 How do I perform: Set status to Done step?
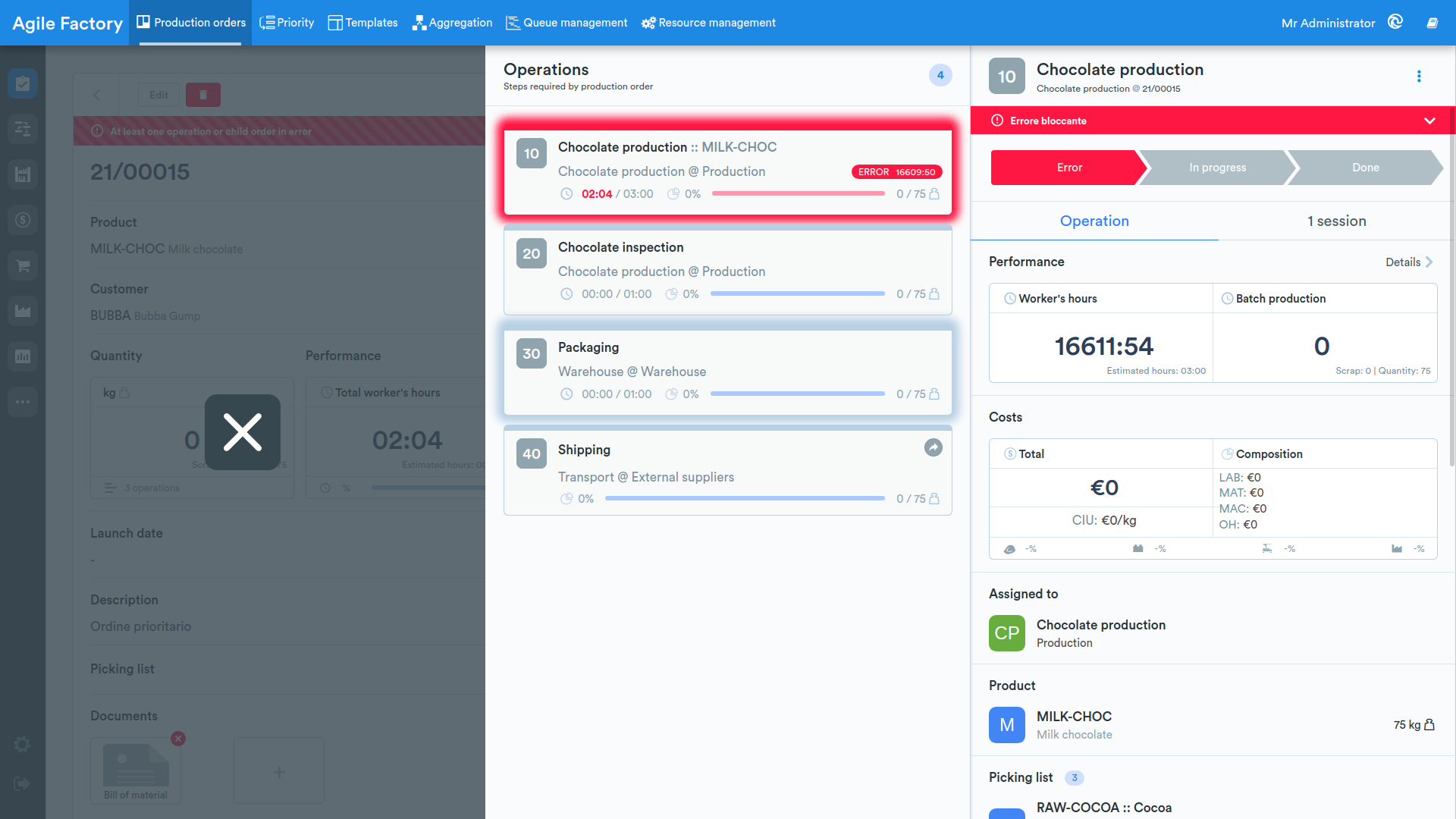(x=1365, y=168)
